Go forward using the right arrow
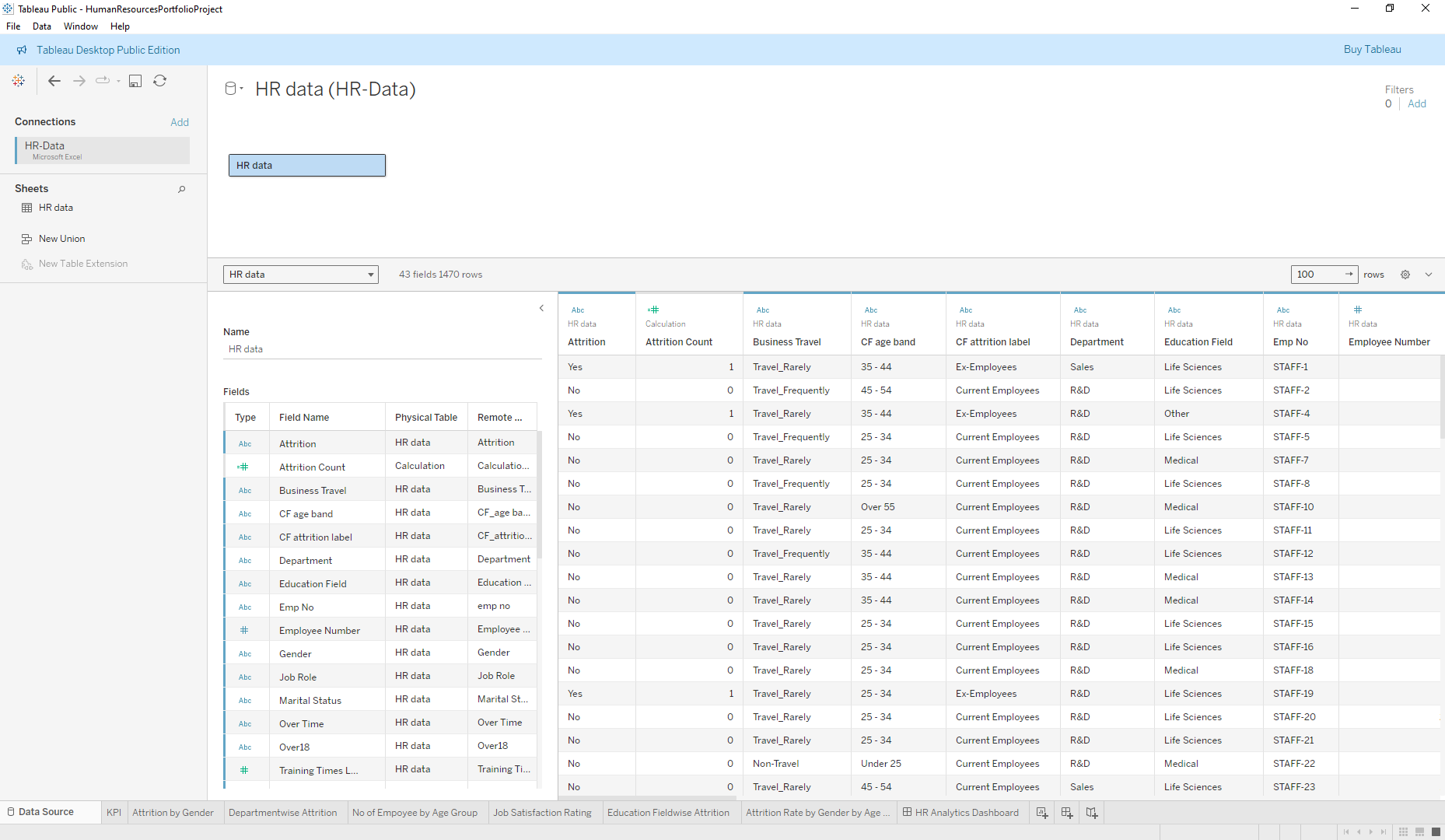The image size is (1445, 840). 79,81
